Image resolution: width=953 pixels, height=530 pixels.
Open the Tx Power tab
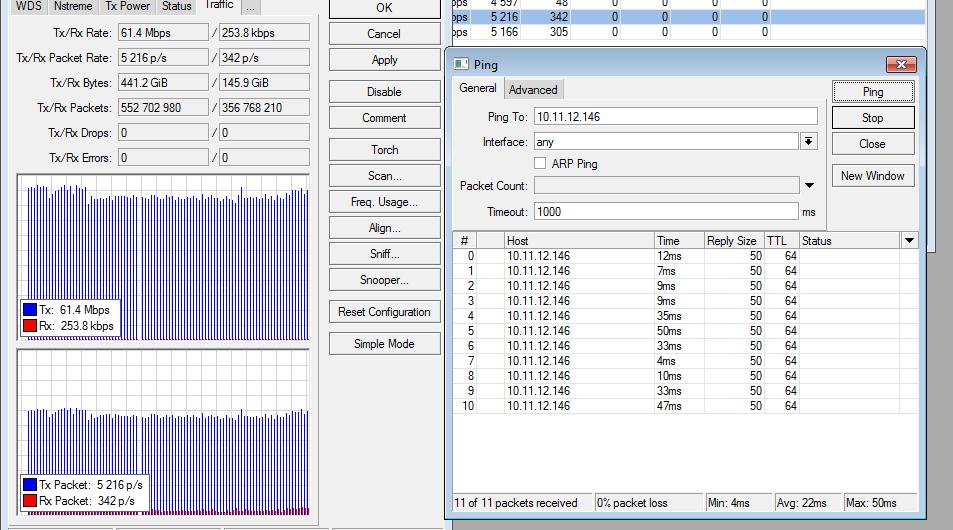[x=127, y=6]
